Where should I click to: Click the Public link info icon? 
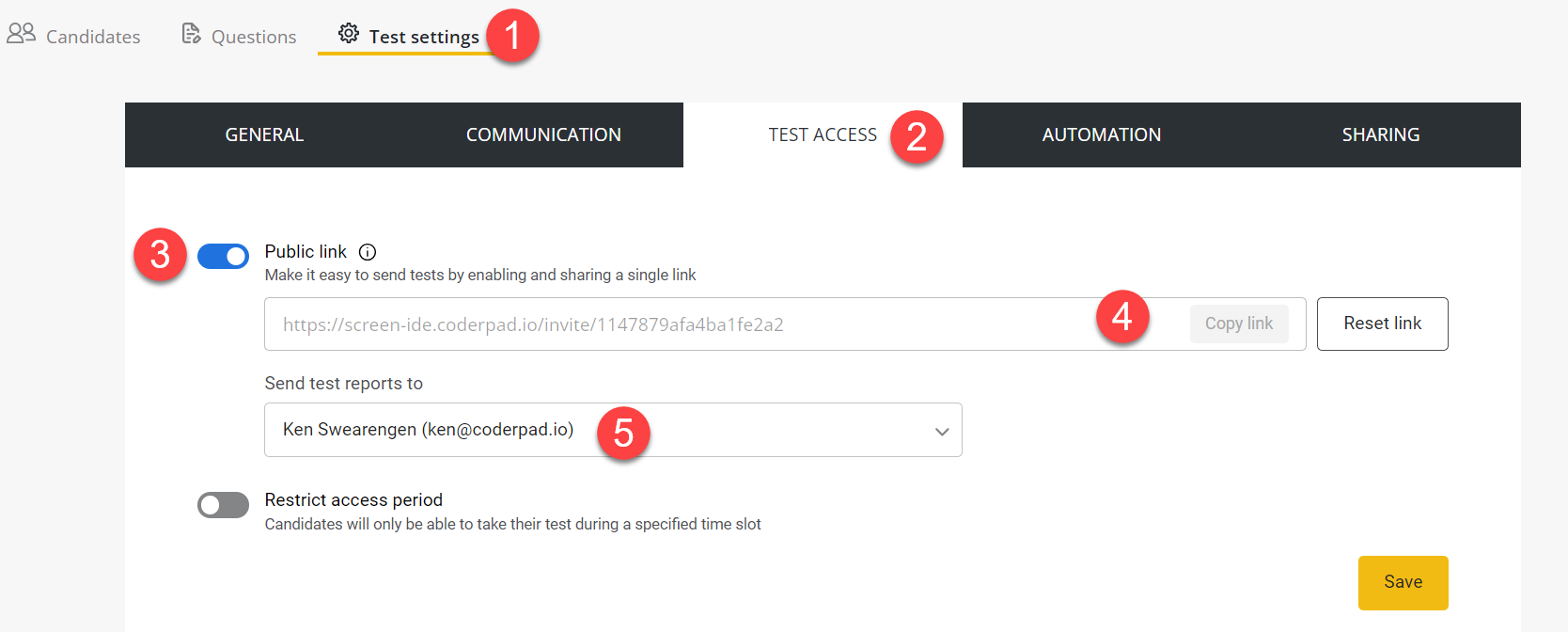pyautogui.click(x=368, y=252)
